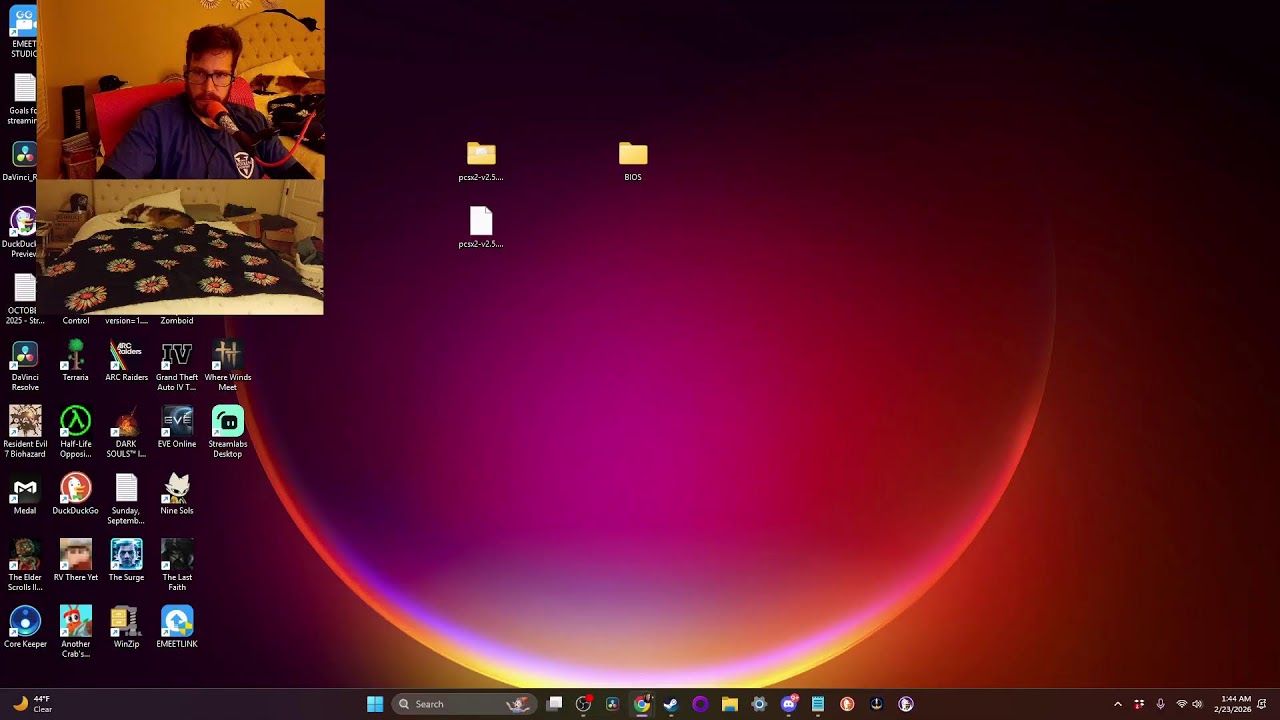Image resolution: width=1280 pixels, height=720 pixels.
Task: Select the Core Keeper shortcut
Action: pos(25,627)
